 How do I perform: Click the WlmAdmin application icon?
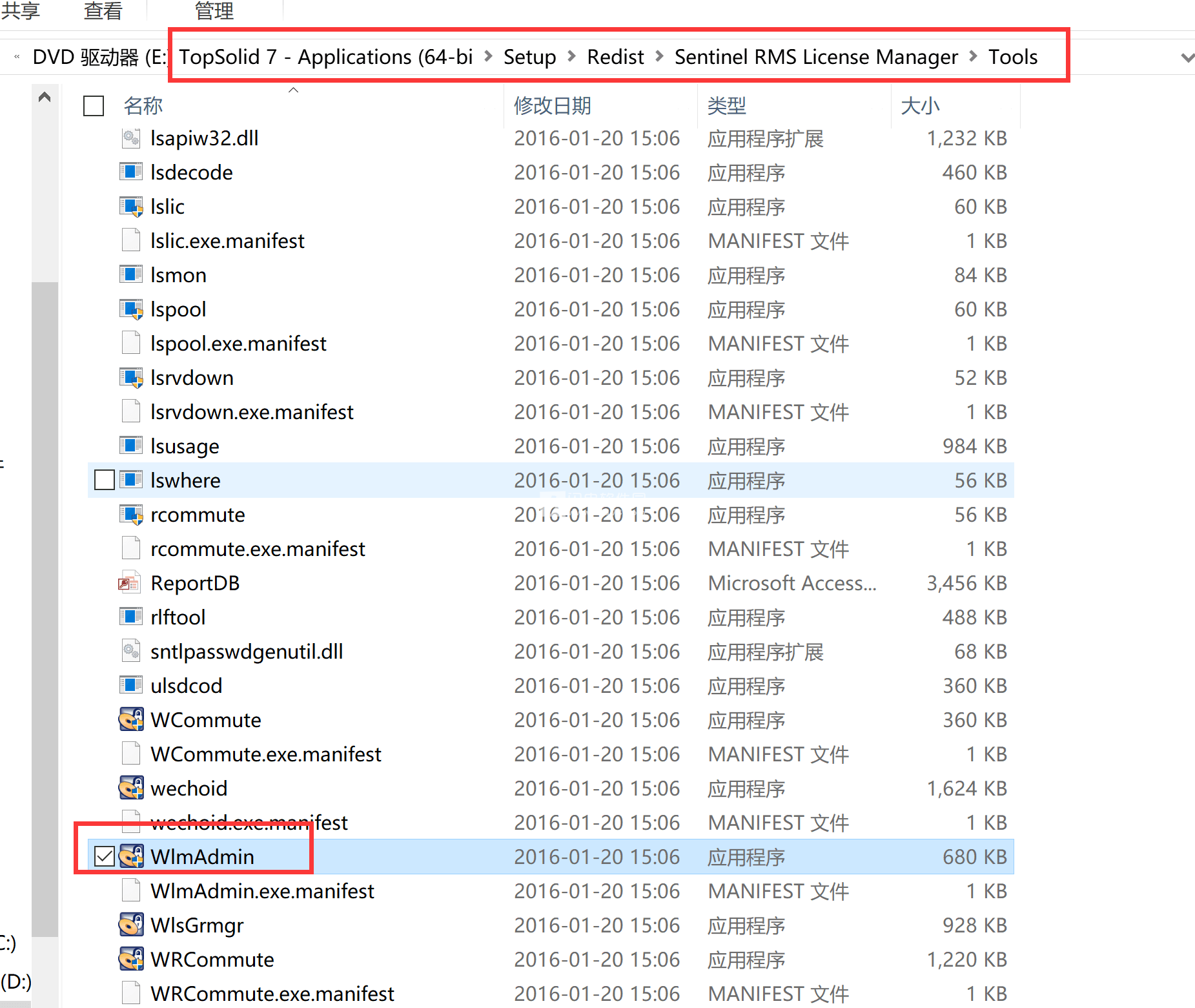(131, 856)
